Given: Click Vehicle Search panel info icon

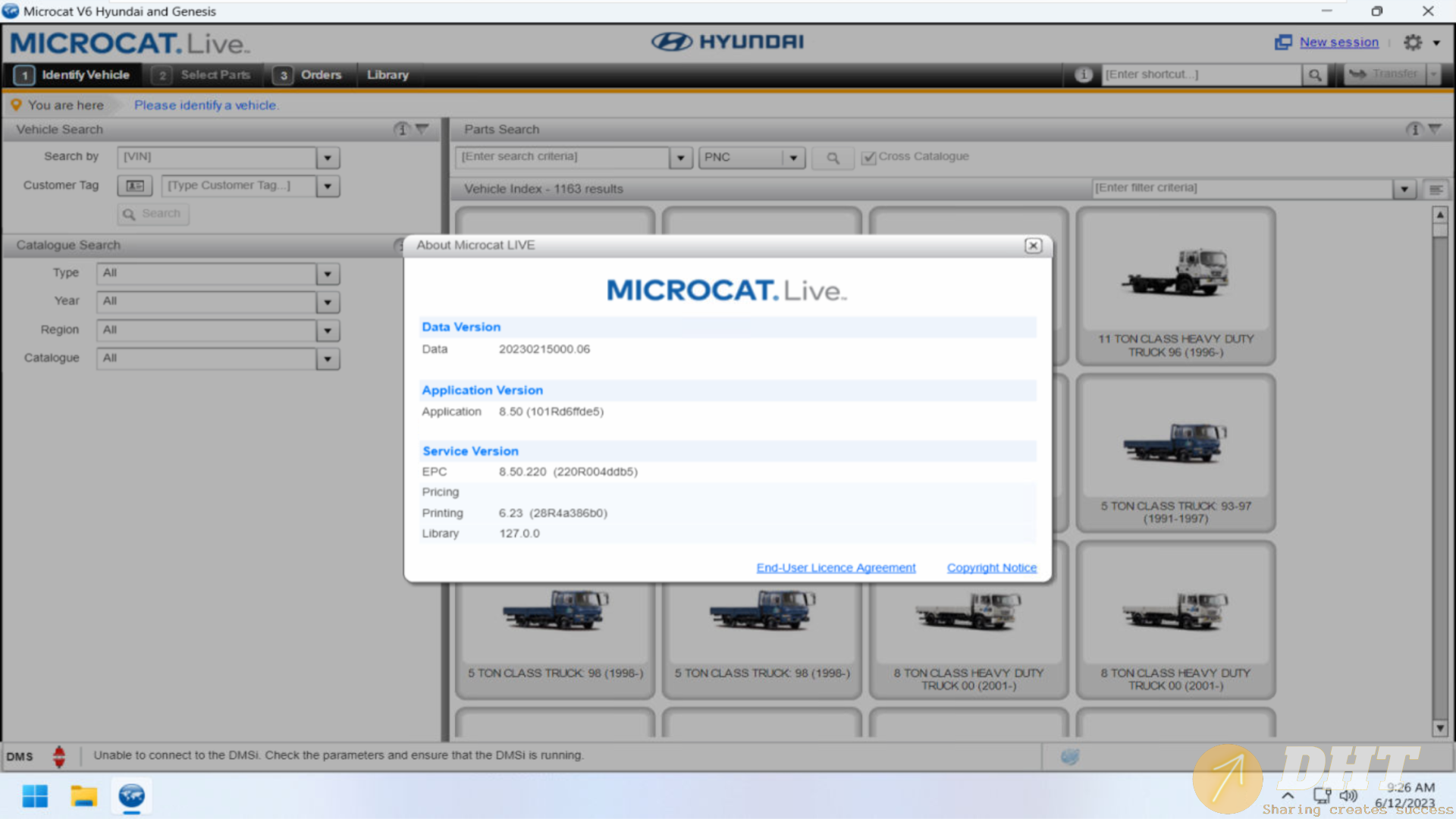Looking at the screenshot, I should (402, 130).
